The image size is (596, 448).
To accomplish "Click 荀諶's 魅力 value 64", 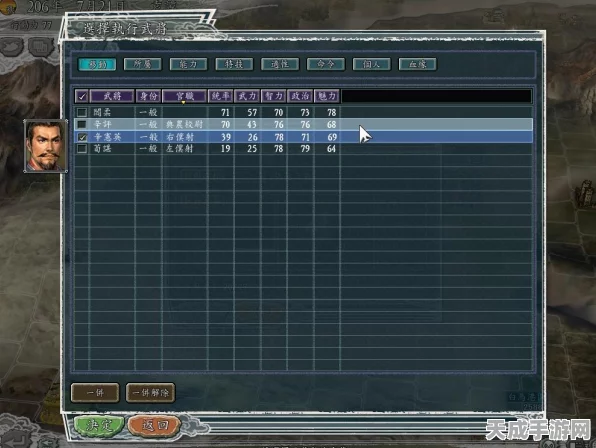I will tap(331, 149).
